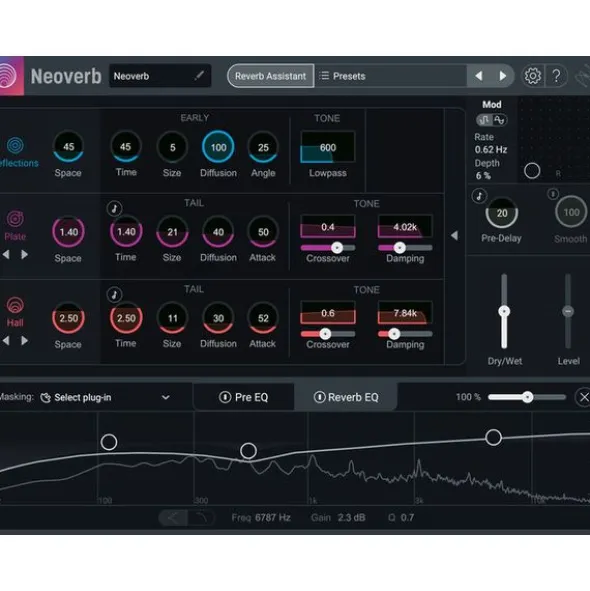This screenshot has width=590, height=591.
Task: Switch to the Pre EQ tab
Action: [244, 397]
